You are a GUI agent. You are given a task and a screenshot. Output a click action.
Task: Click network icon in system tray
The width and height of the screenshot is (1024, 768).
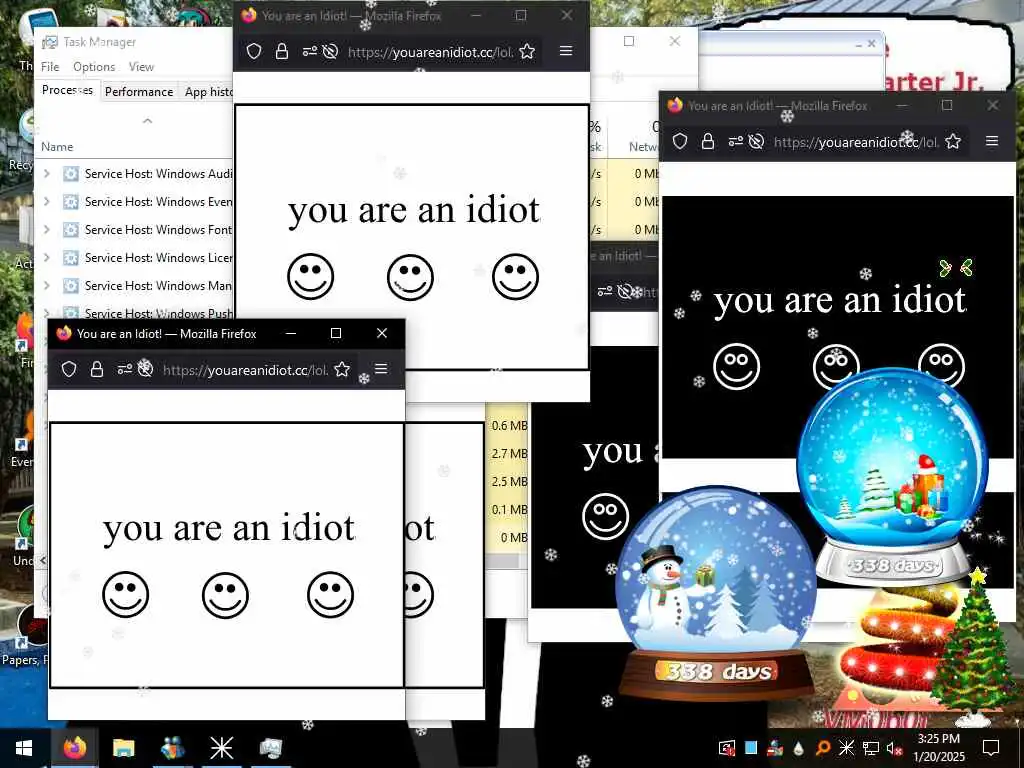[x=871, y=748]
